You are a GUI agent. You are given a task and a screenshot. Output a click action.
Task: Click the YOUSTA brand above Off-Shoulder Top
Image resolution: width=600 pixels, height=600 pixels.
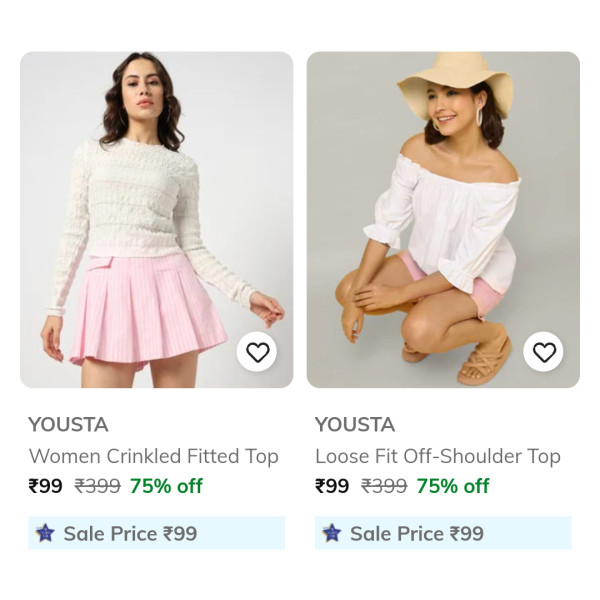(355, 424)
